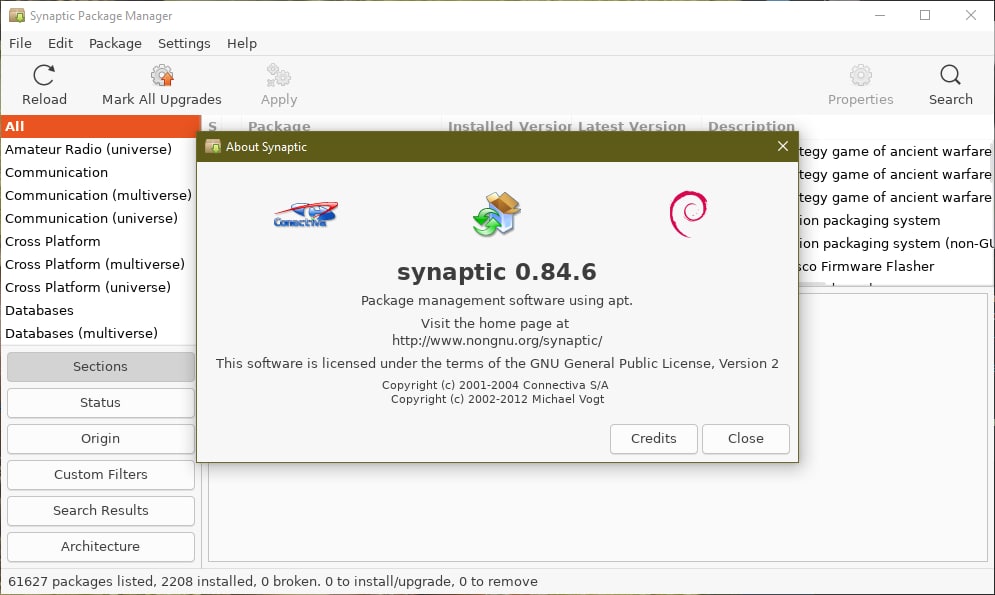Select Communication (multiverse) section
Viewport: 995px width, 595px height.
(101, 195)
